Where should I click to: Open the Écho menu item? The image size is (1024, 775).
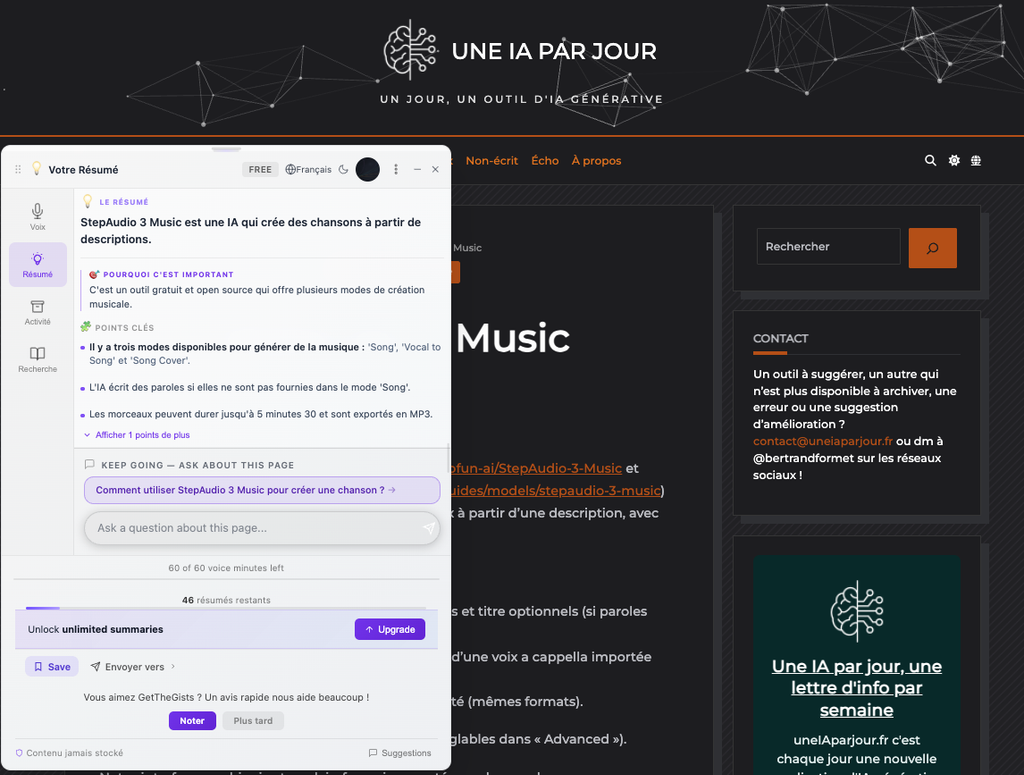pos(545,161)
